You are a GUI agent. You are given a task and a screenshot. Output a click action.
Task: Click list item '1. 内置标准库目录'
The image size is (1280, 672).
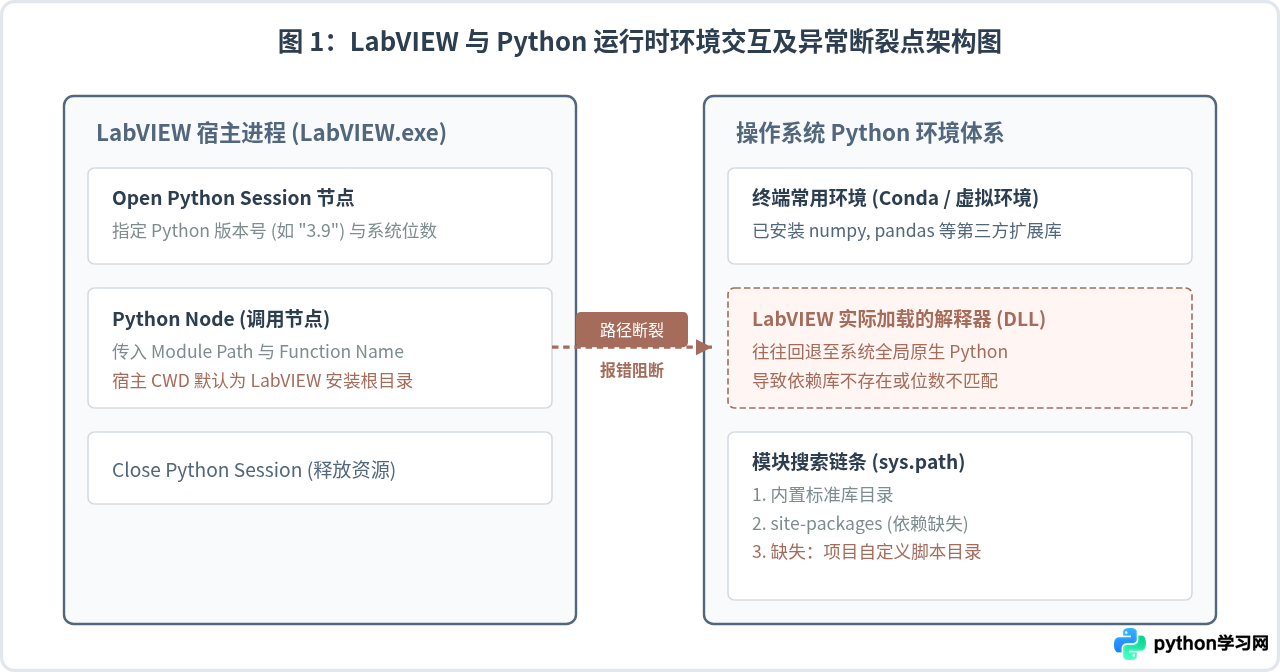pyautogui.click(x=822, y=494)
